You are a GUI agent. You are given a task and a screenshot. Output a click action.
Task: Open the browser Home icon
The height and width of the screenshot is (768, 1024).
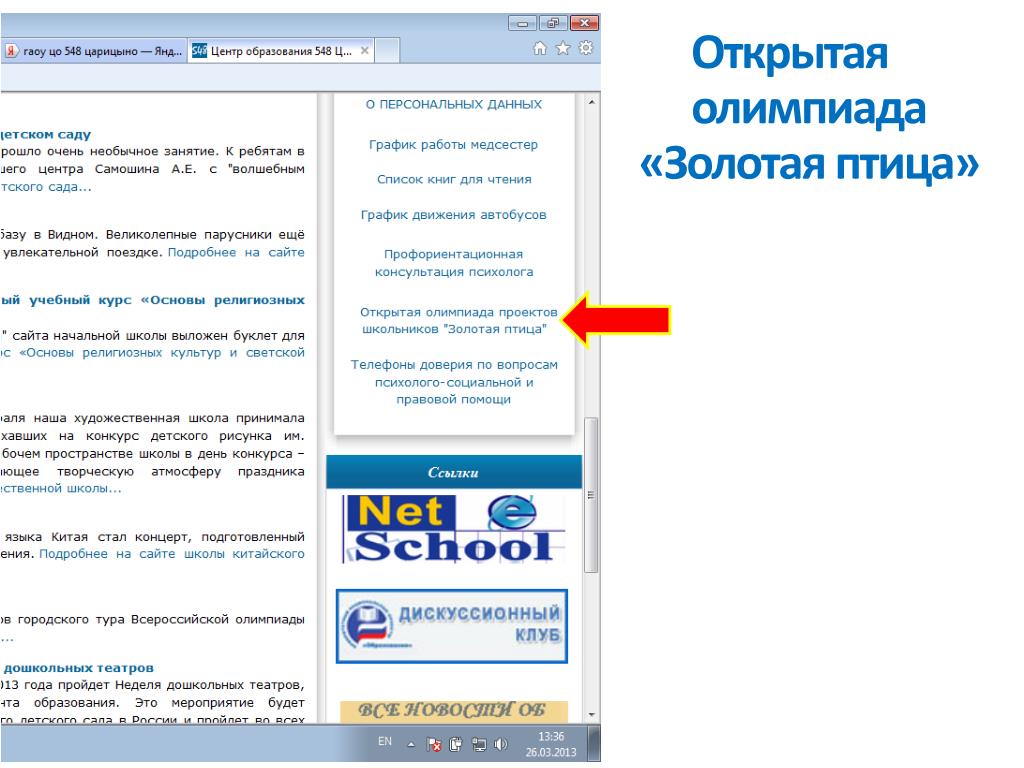point(539,48)
